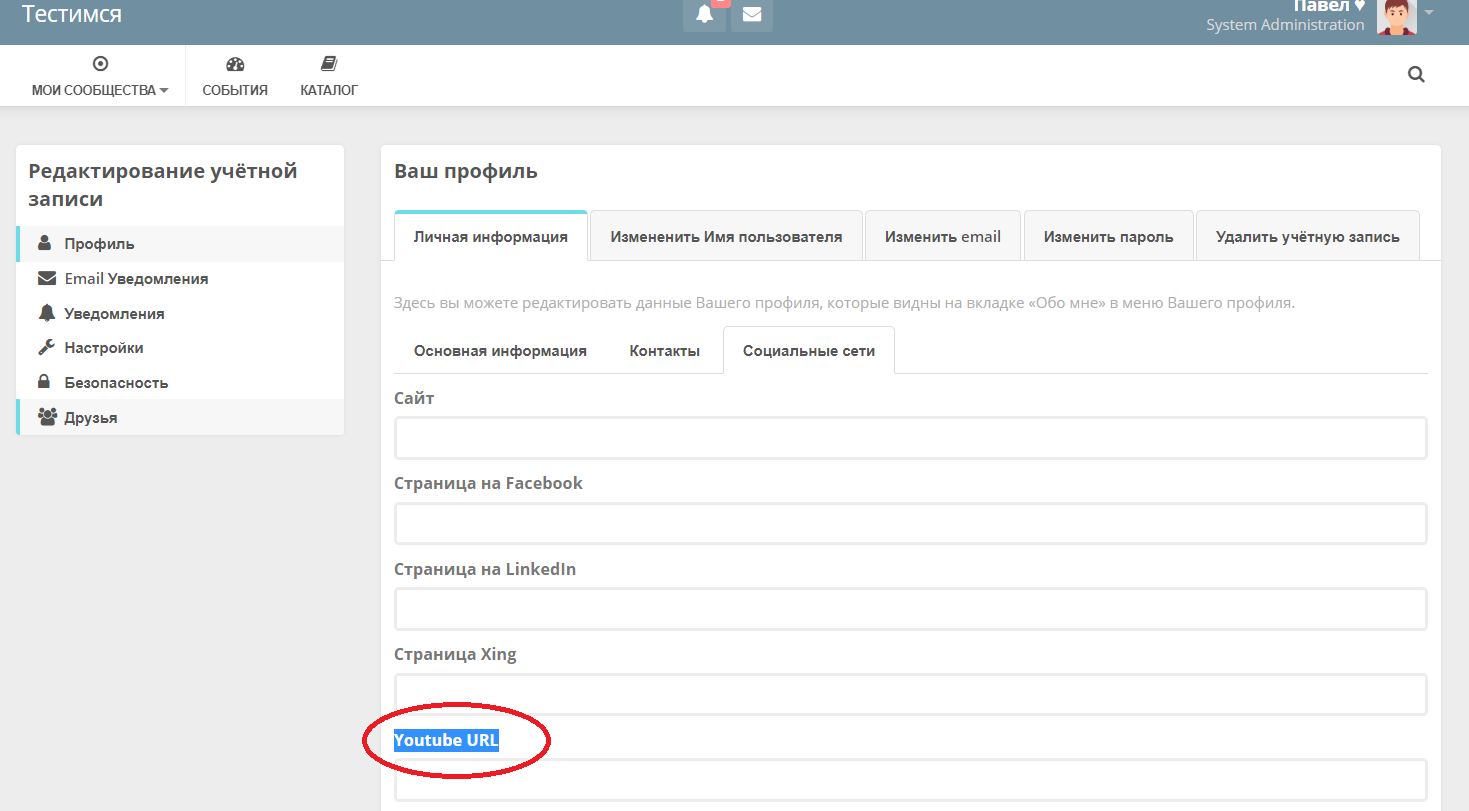Open the Удалить учётную запись tab
Image resolution: width=1469 pixels, height=811 pixels.
tap(1308, 237)
